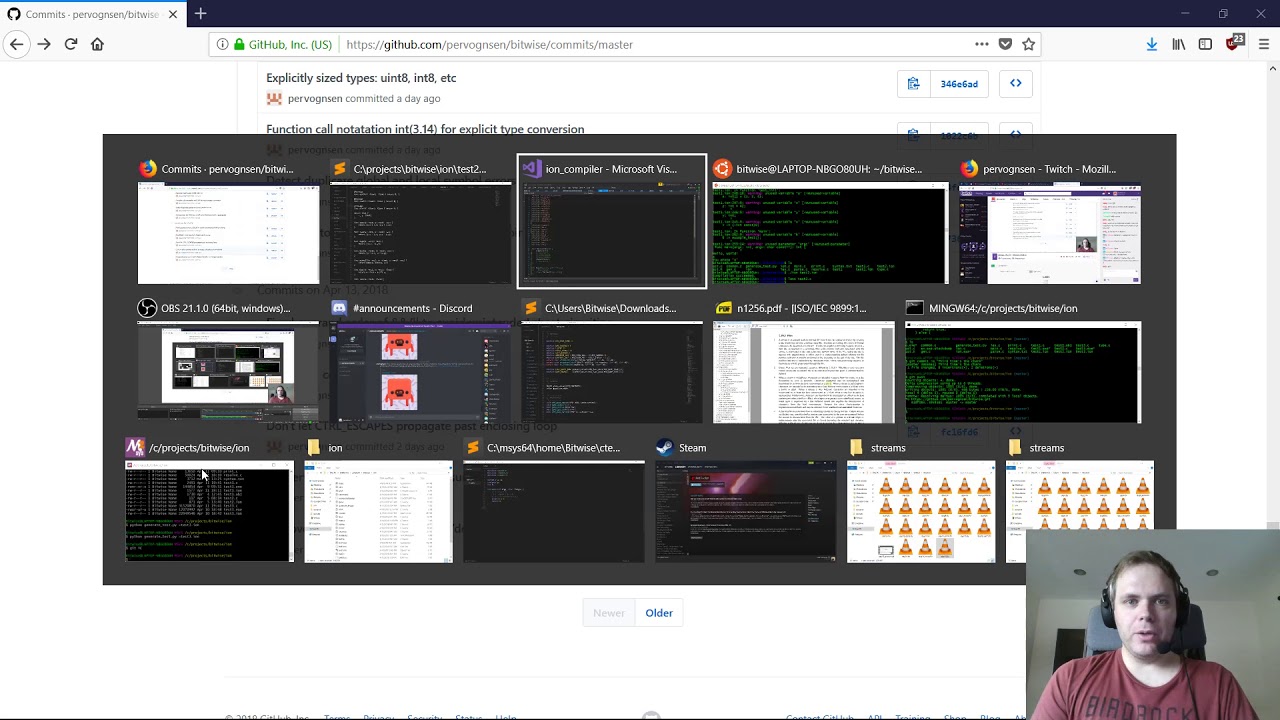Click the Older pagination button
The image size is (1280, 720).
(659, 613)
